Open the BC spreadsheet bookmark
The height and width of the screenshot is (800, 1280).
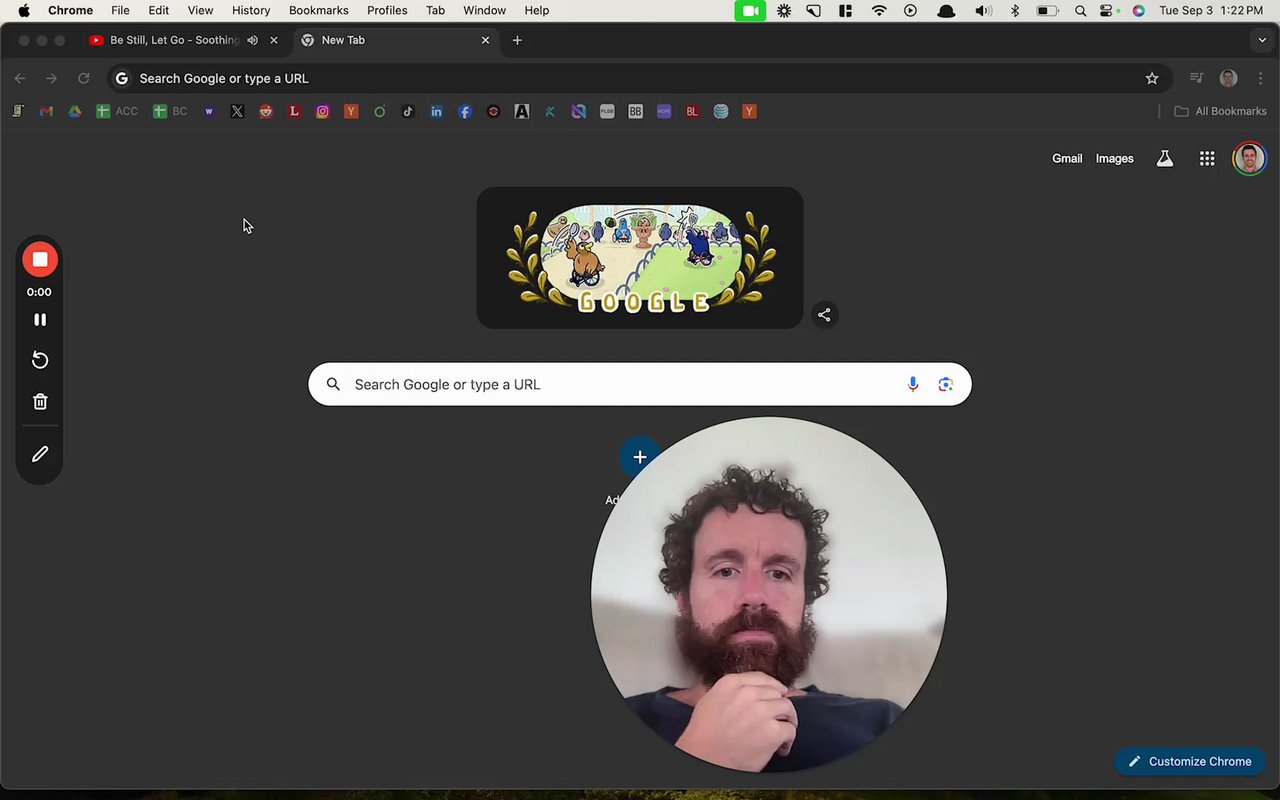(170, 112)
